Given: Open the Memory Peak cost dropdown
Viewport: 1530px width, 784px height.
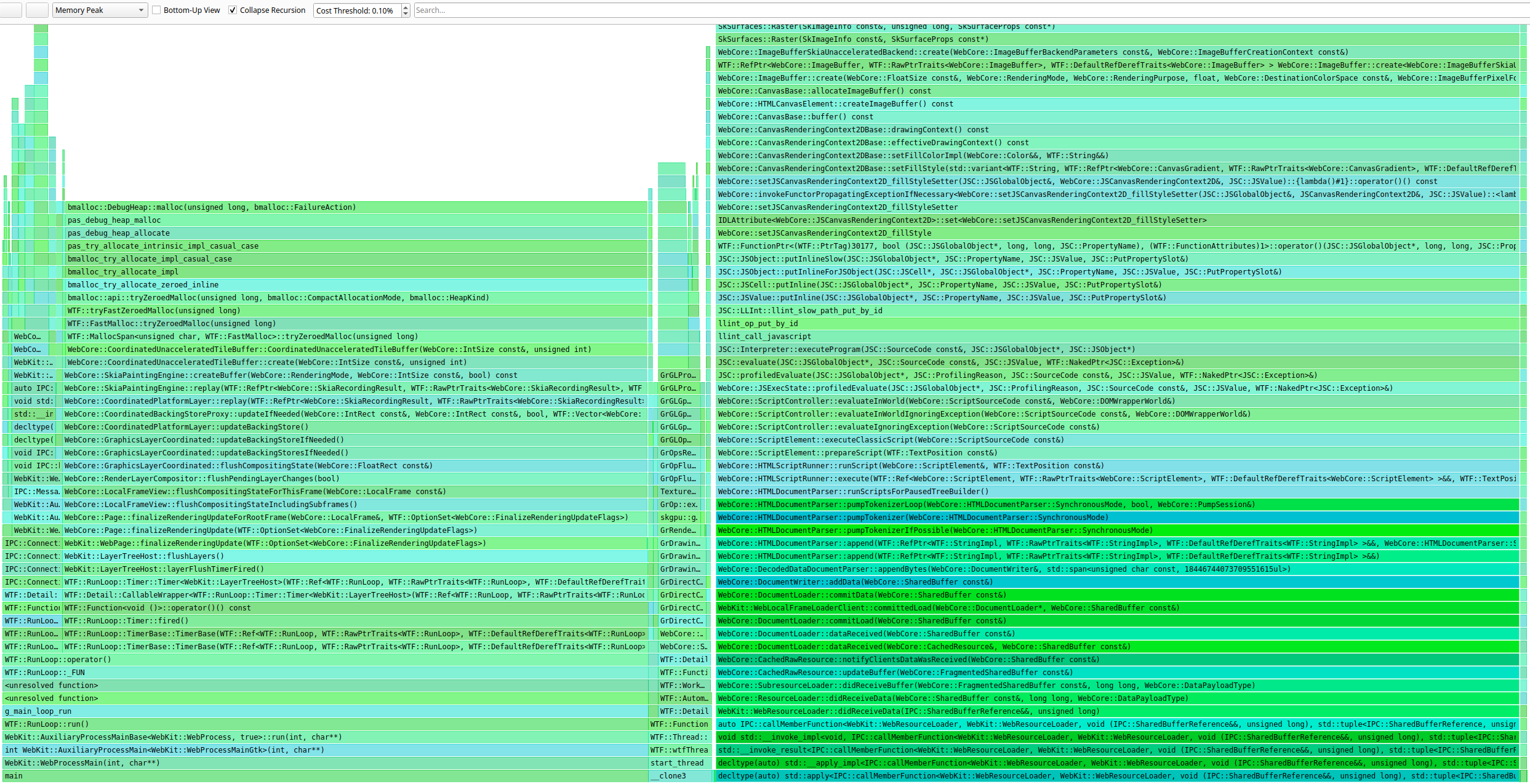Looking at the screenshot, I should click(100, 10).
